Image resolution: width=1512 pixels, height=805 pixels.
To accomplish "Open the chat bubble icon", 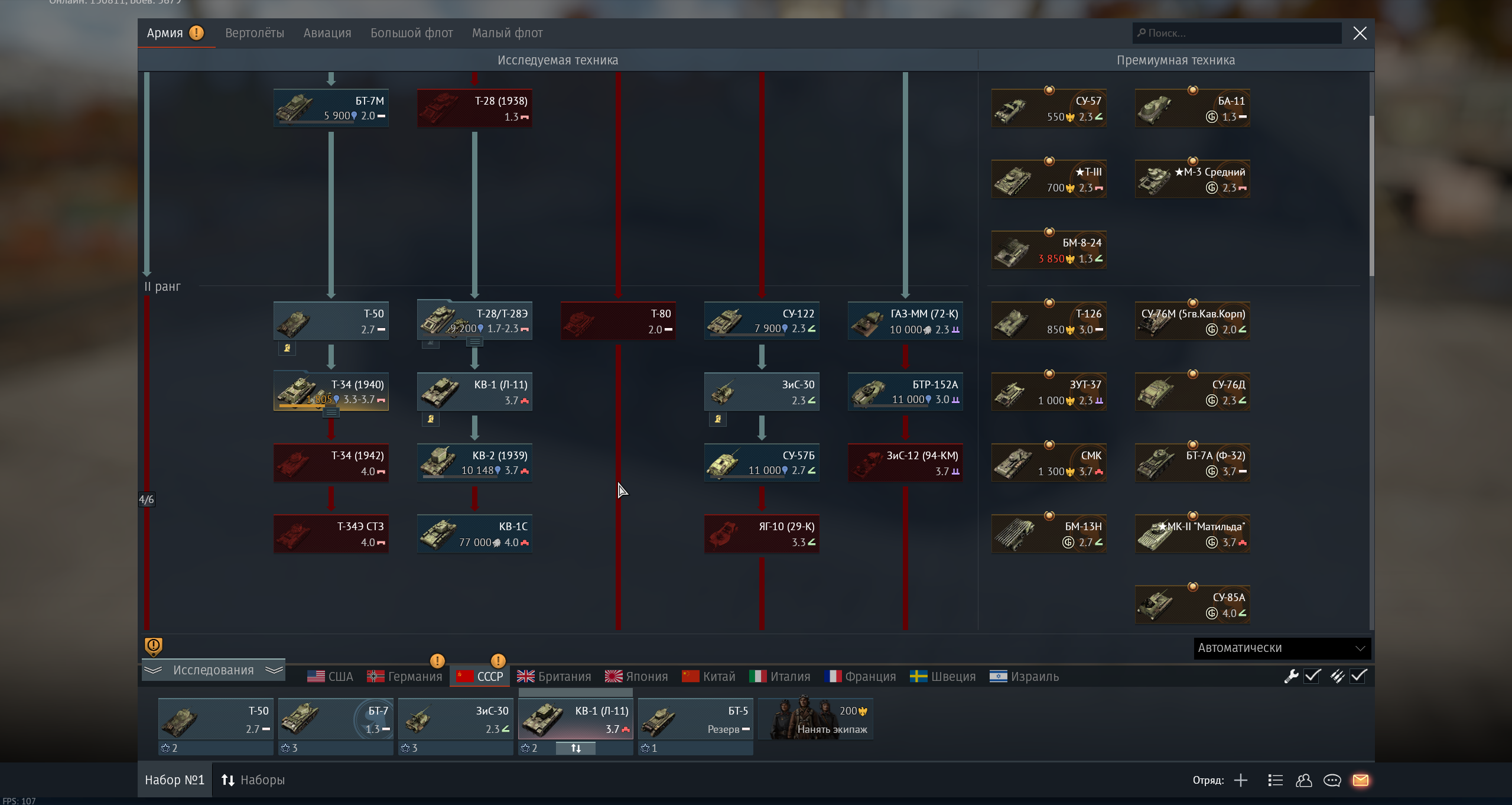I will [1332, 780].
